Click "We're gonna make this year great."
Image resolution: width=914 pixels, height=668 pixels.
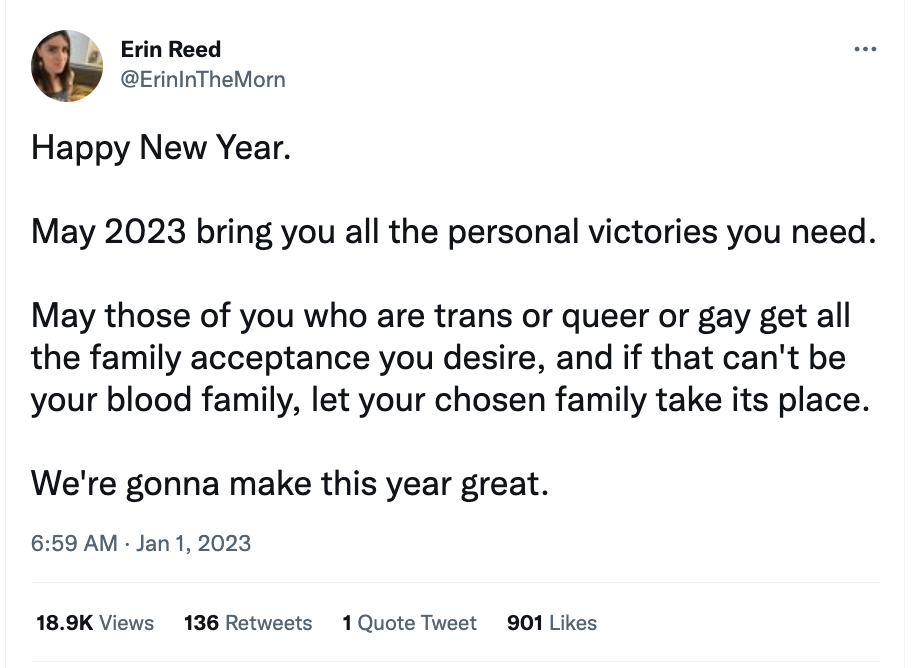pyautogui.click(x=291, y=483)
